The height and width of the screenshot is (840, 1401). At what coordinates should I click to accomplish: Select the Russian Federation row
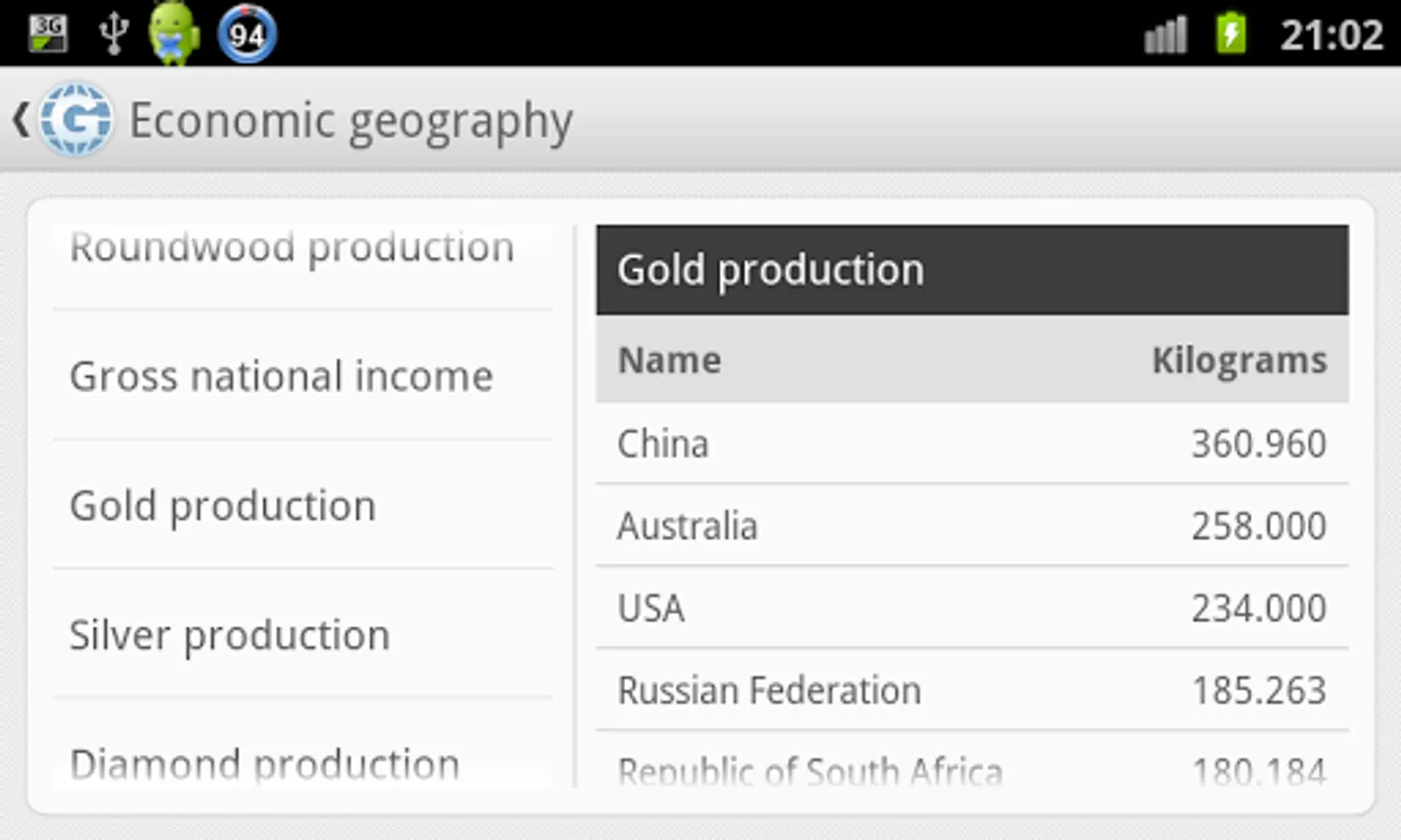click(972, 691)
